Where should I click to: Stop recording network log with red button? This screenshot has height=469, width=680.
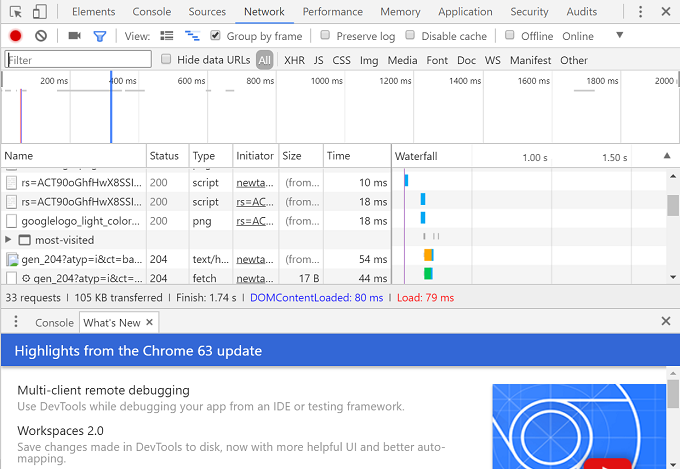tap(16, 36)
